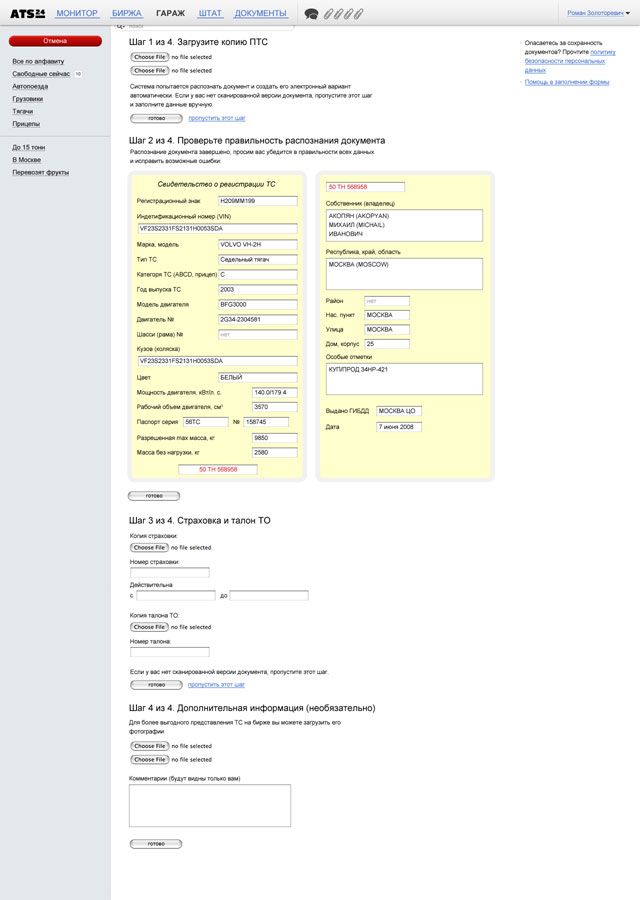Open the Прицепы category
This screenshot has height=900, width=640.
26,124
